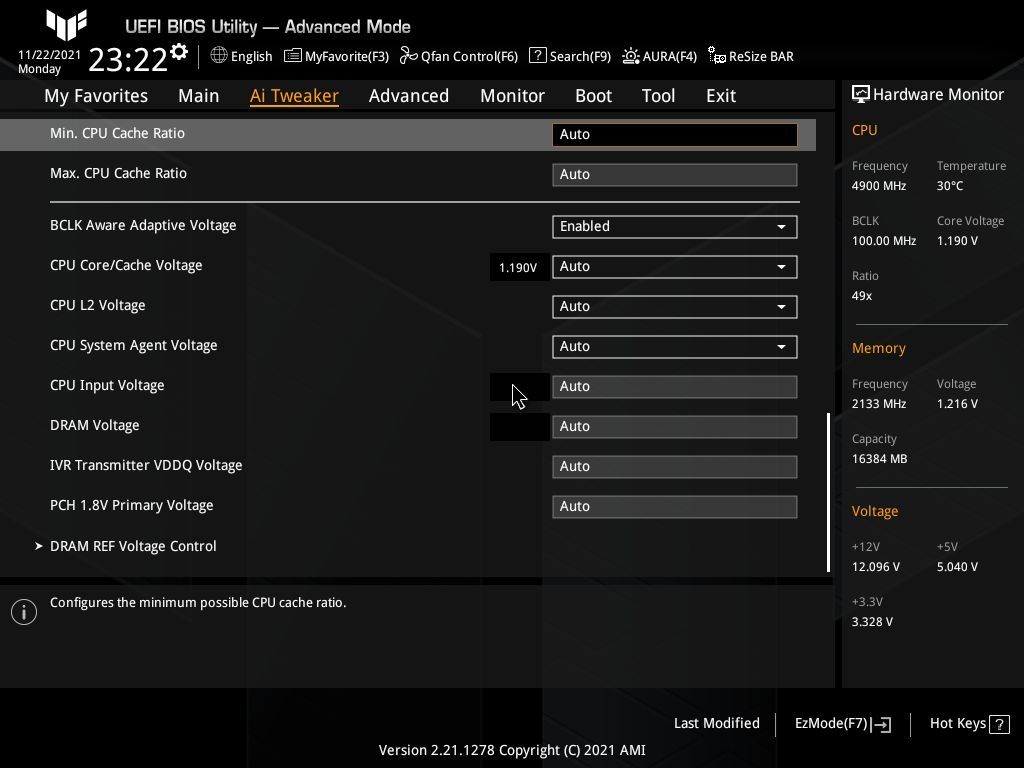
Task: Open the Tool tab
Action: tap(658, 96)
